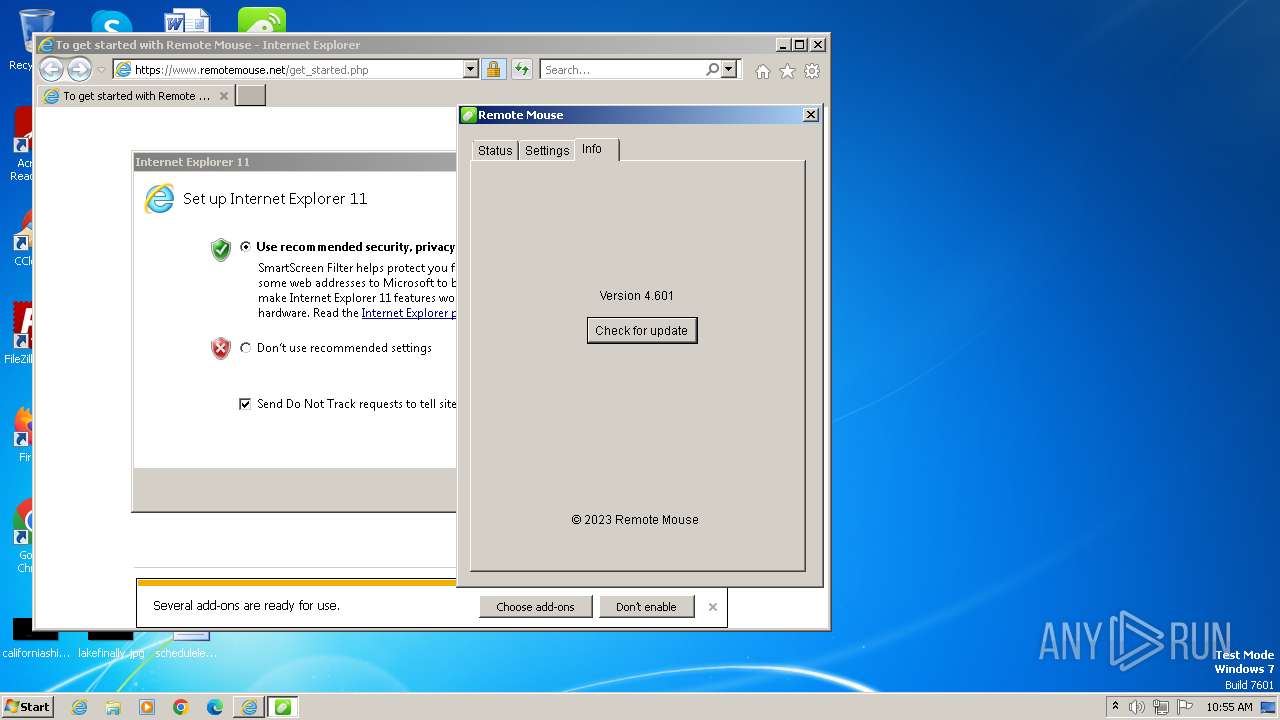
Task: Click 'Version 4.601' text
Action: [x=637, y=296]
